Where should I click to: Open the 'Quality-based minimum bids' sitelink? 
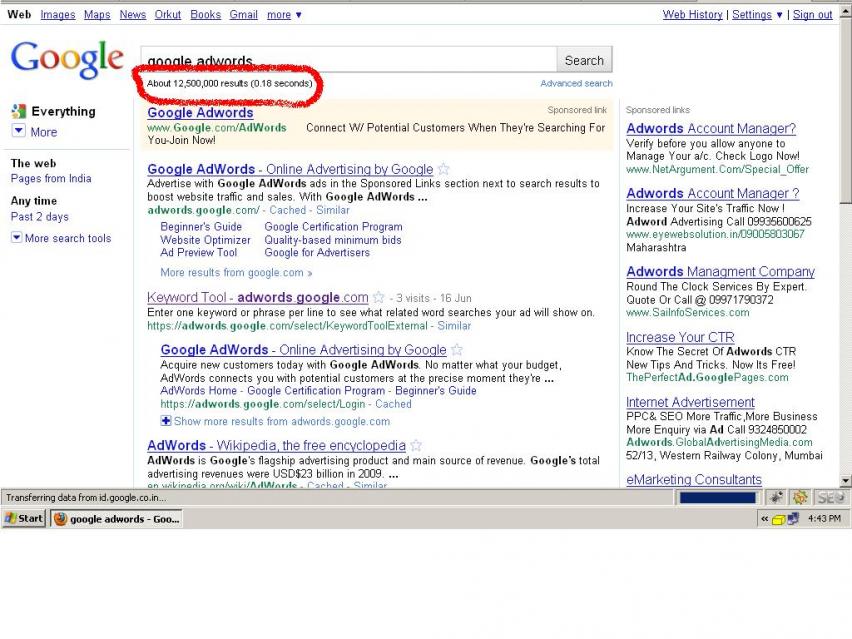point(333,240)
